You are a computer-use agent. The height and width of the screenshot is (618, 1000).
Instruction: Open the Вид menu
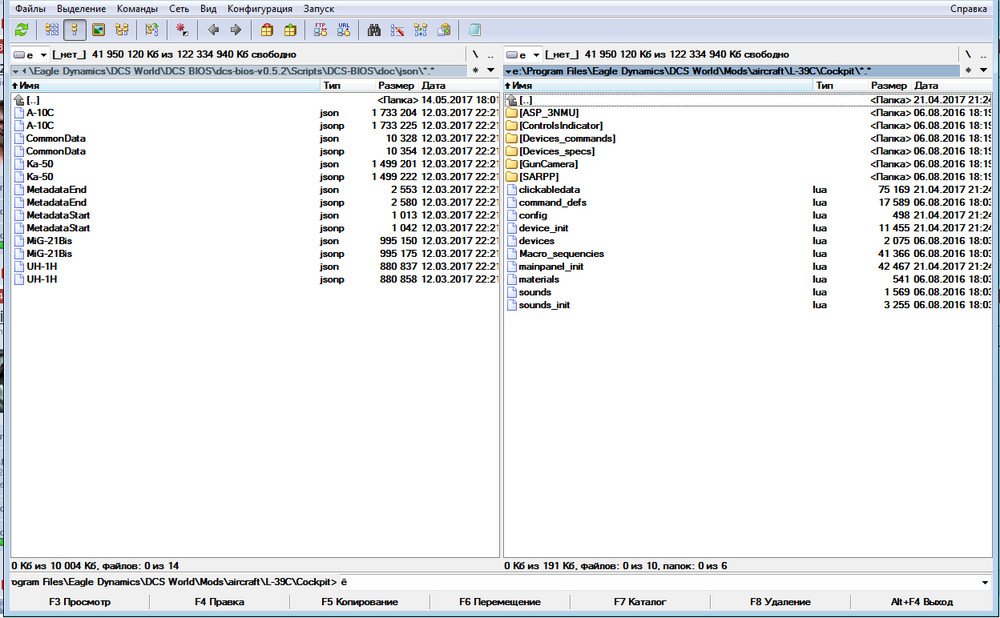208,9
